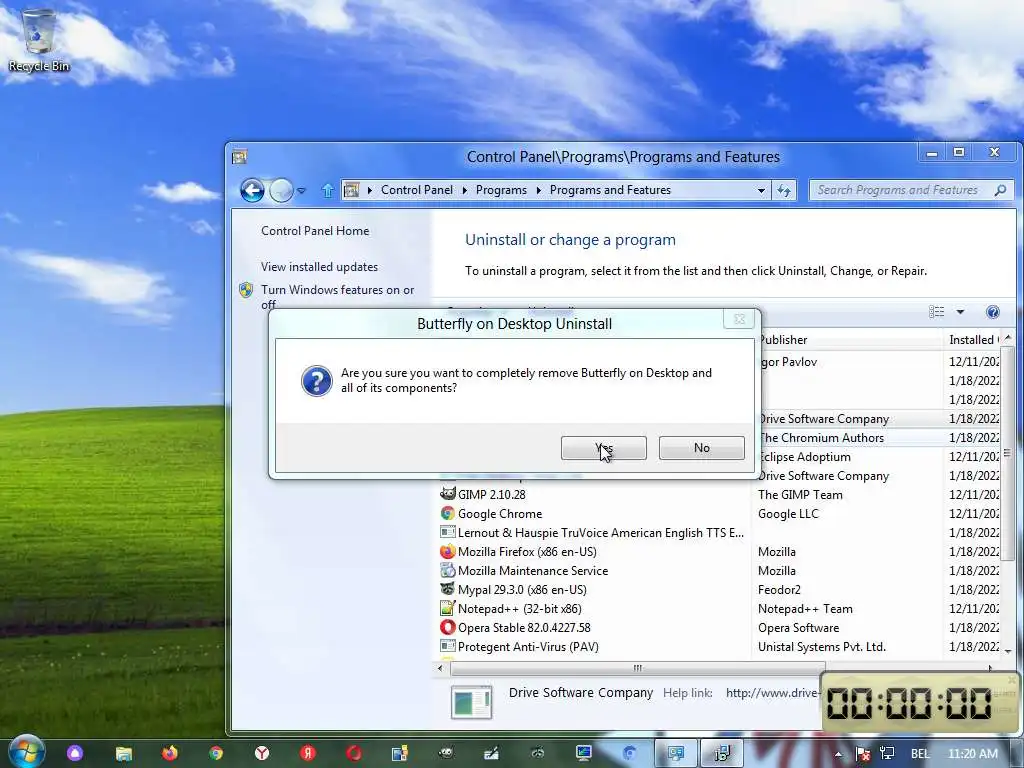Open the address bar history dropdown
This screenshot has width=1024, height=768.
pos(761,190)
